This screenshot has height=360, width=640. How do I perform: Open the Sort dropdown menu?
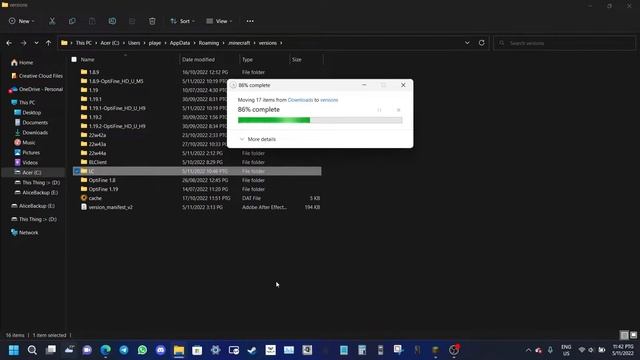pyautogui.click(x=182, y=21)
